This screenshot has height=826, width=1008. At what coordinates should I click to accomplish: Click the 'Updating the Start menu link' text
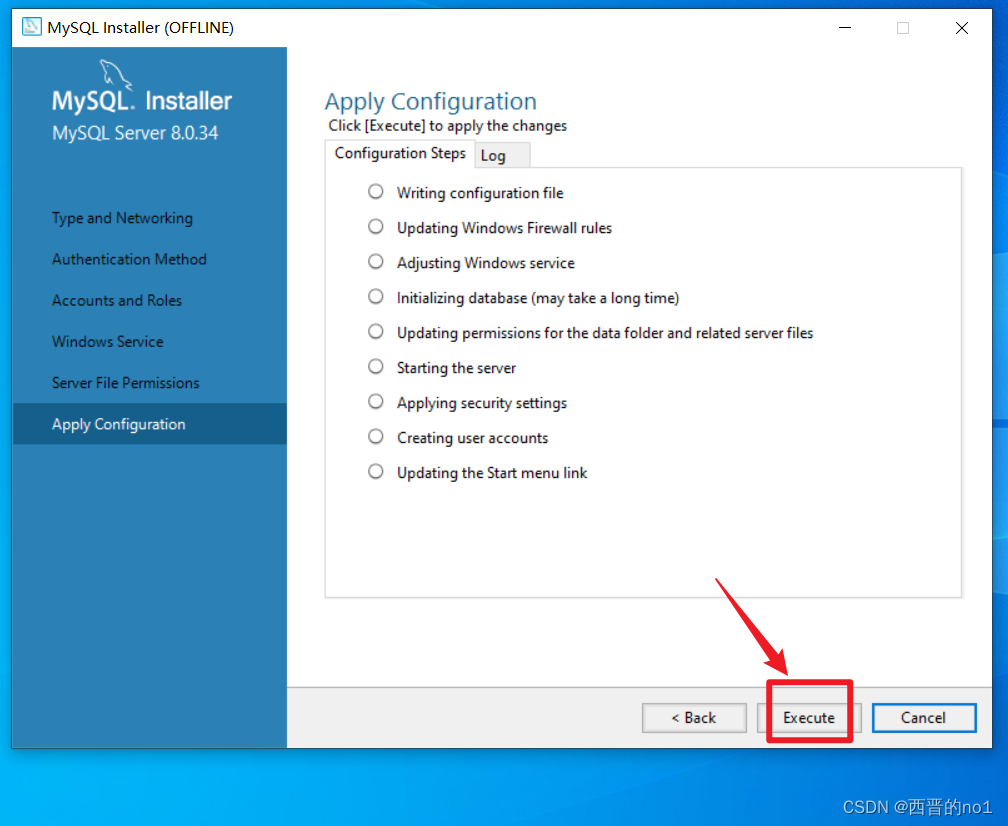pyautogui.click(x=492, y=473)
